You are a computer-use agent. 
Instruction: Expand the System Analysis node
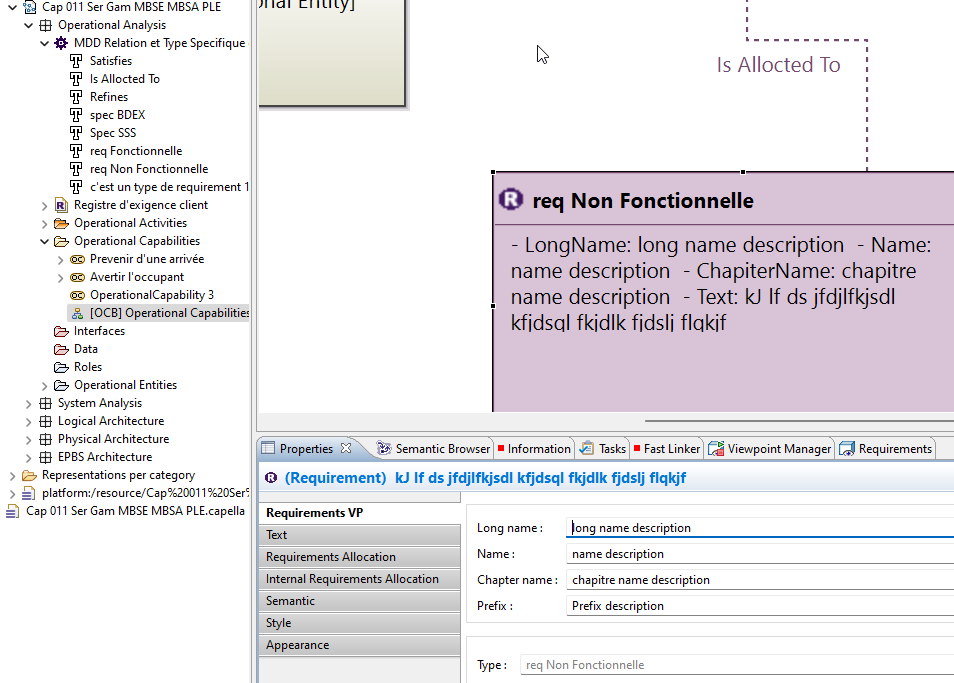(29, 403)
